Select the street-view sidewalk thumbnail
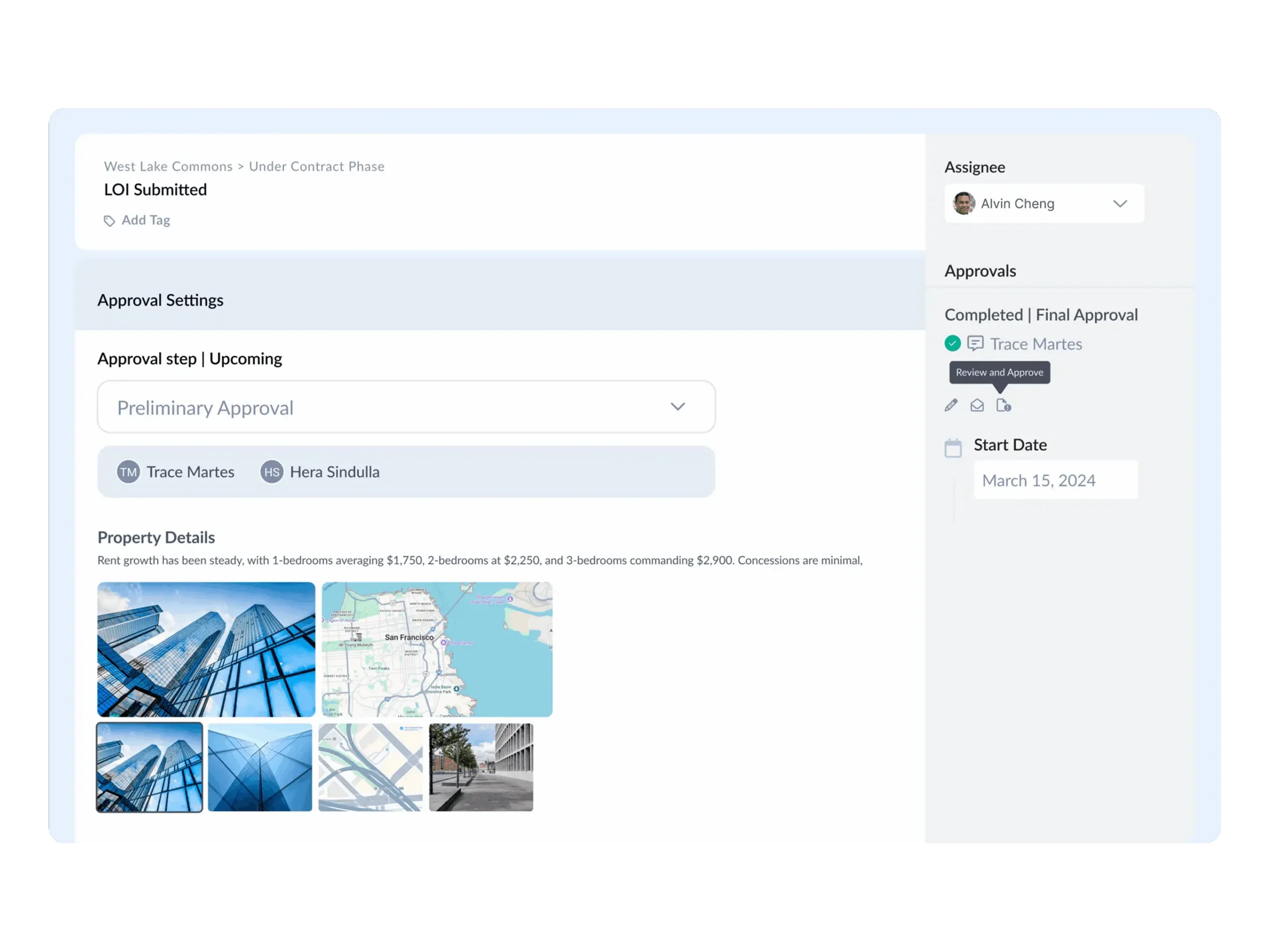 coord(481,767)
